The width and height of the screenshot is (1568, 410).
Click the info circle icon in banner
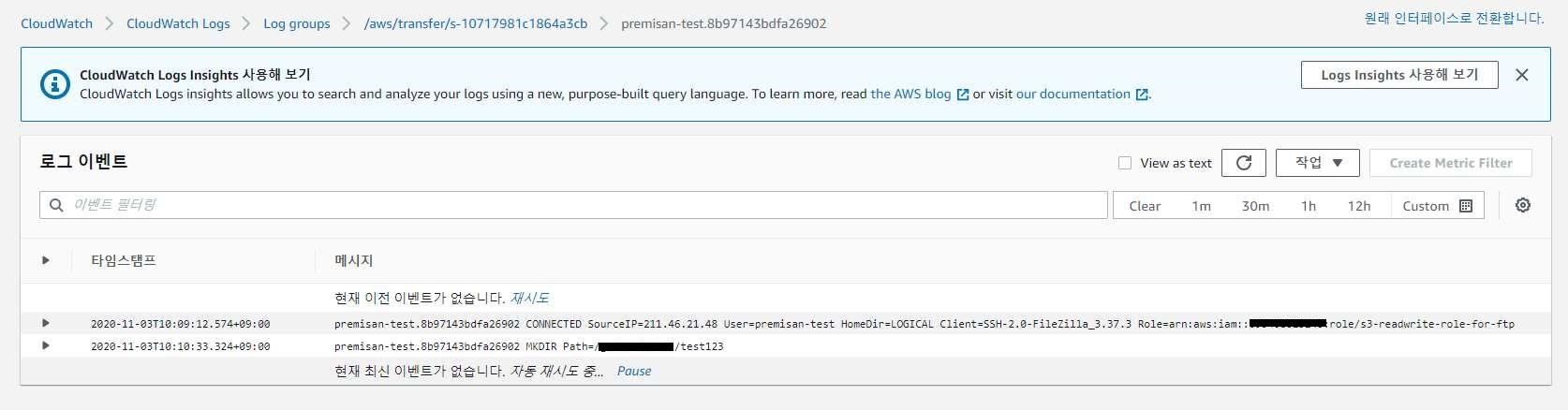(x=54, y=84)
